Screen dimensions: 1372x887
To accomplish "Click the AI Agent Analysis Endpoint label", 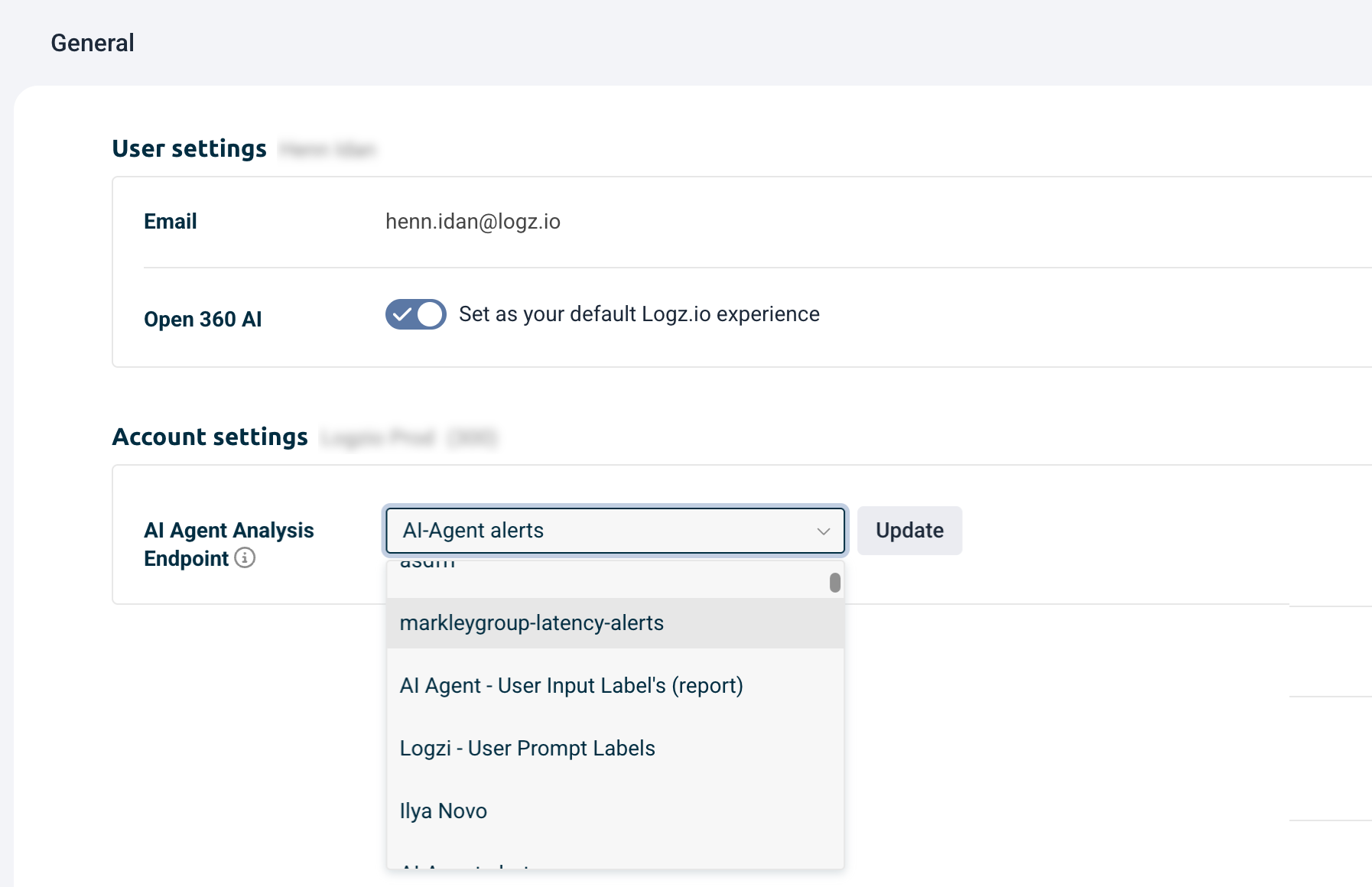I will click(228, 531).
